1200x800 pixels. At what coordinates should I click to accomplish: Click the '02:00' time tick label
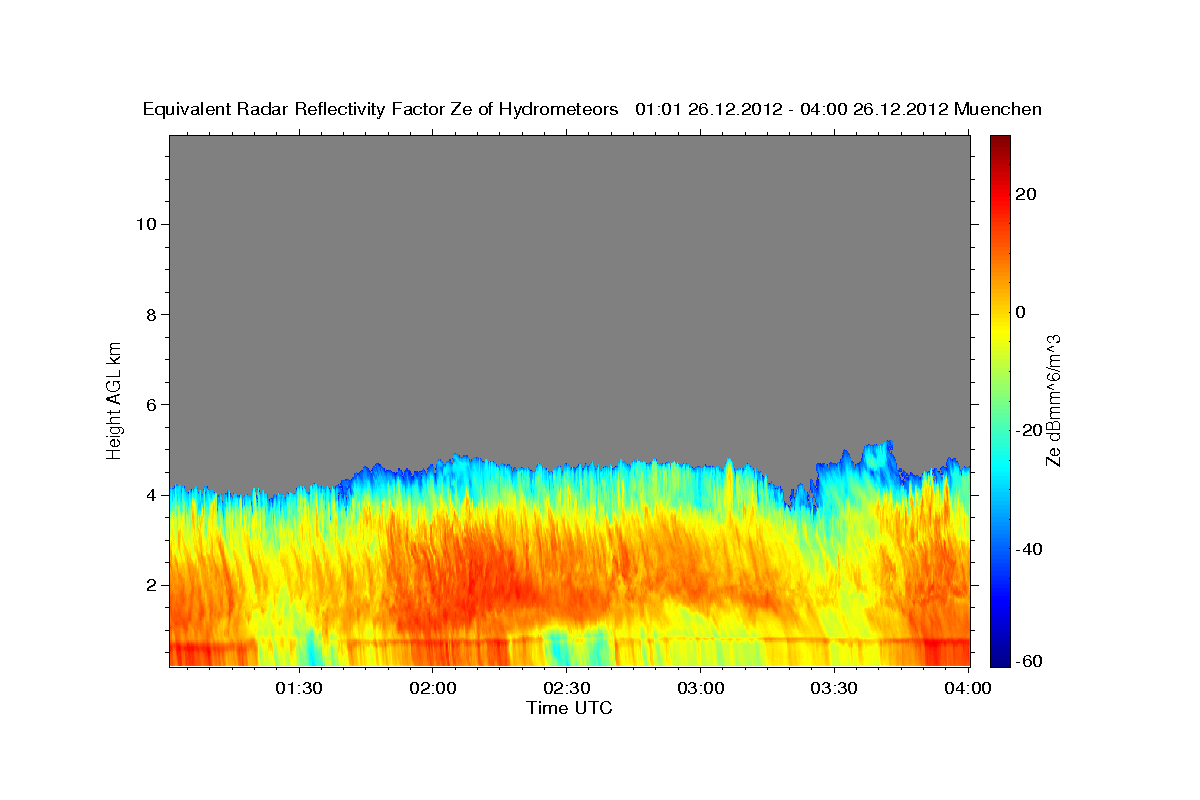click(432, 689)
